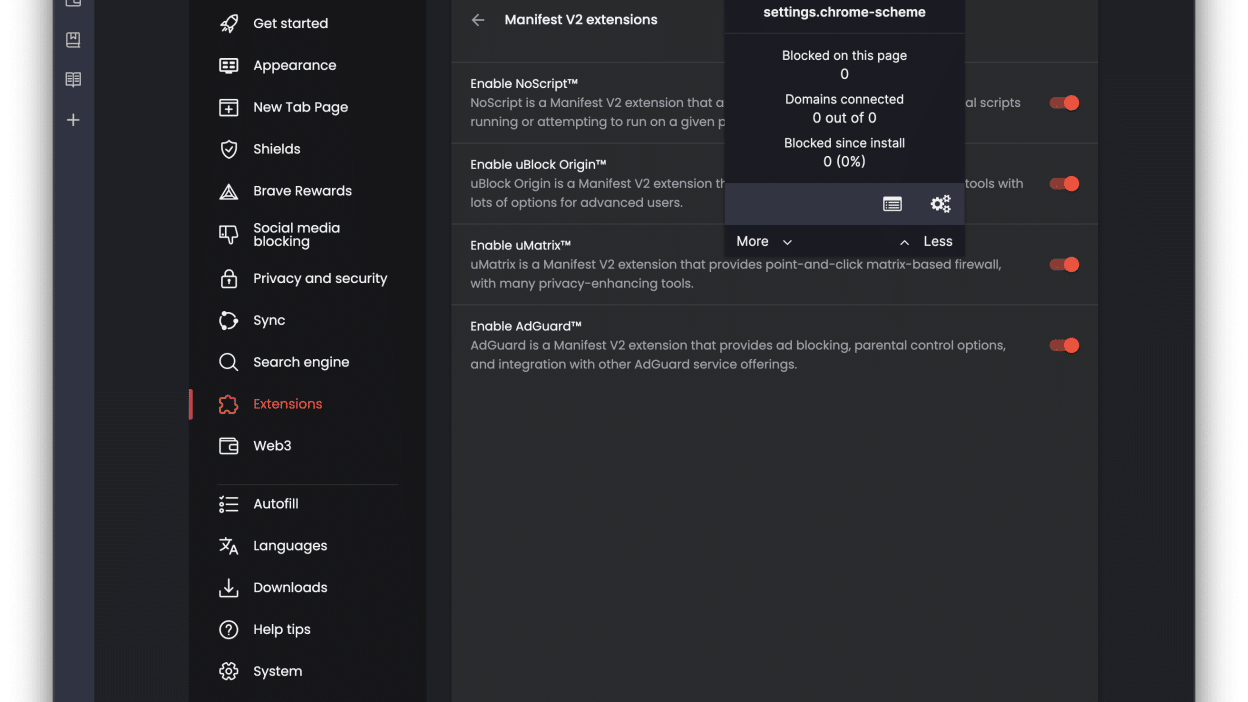Viewport: 1248px width, 702px height.
Task: Open the Privacy and security section
Action: pos(319,278)
